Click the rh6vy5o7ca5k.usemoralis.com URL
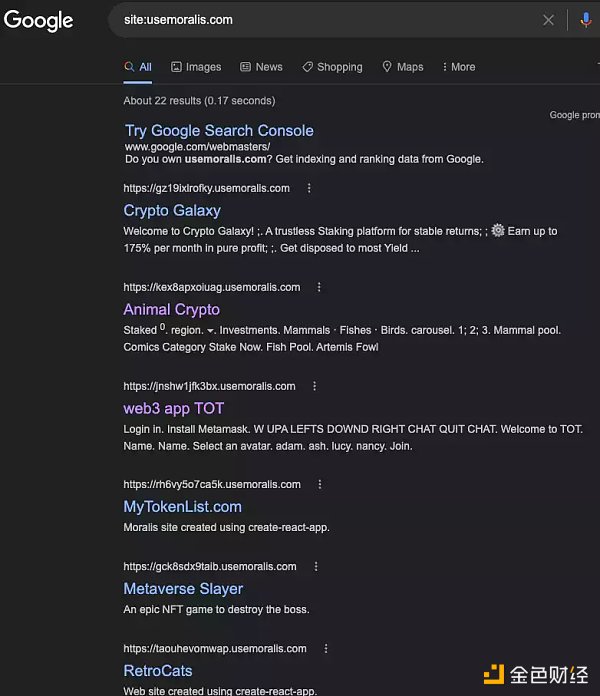The image size is (600, 696). click(212, 484)
